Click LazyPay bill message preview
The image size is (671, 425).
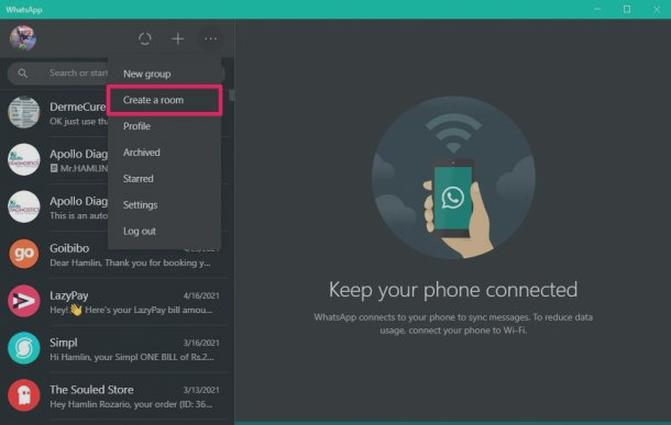(131, 310)
